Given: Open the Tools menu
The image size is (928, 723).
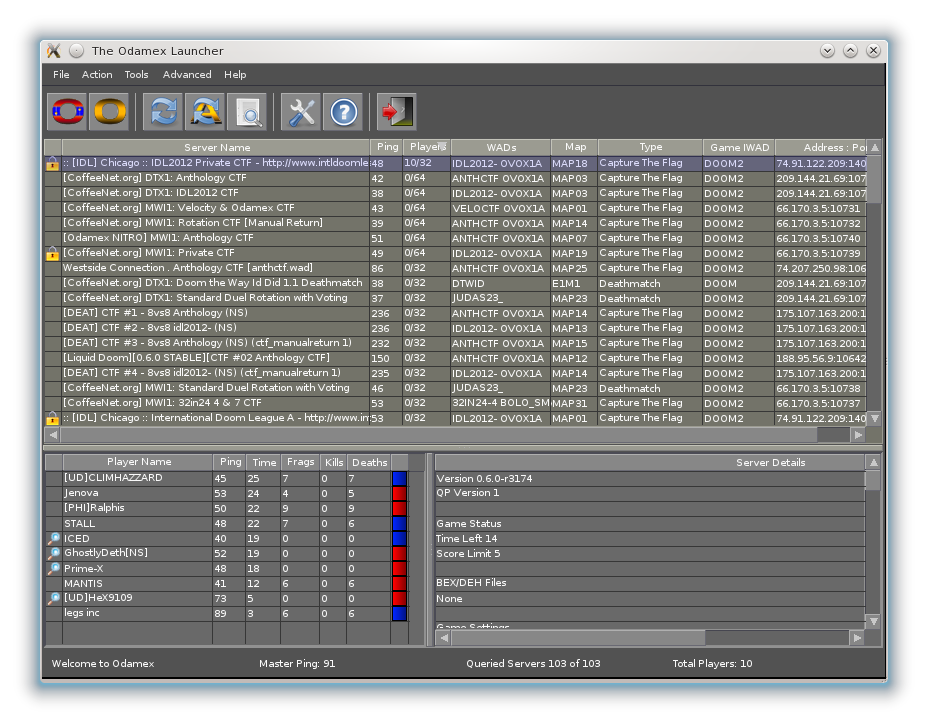Looking at the screenshot, I should [136, 75].
